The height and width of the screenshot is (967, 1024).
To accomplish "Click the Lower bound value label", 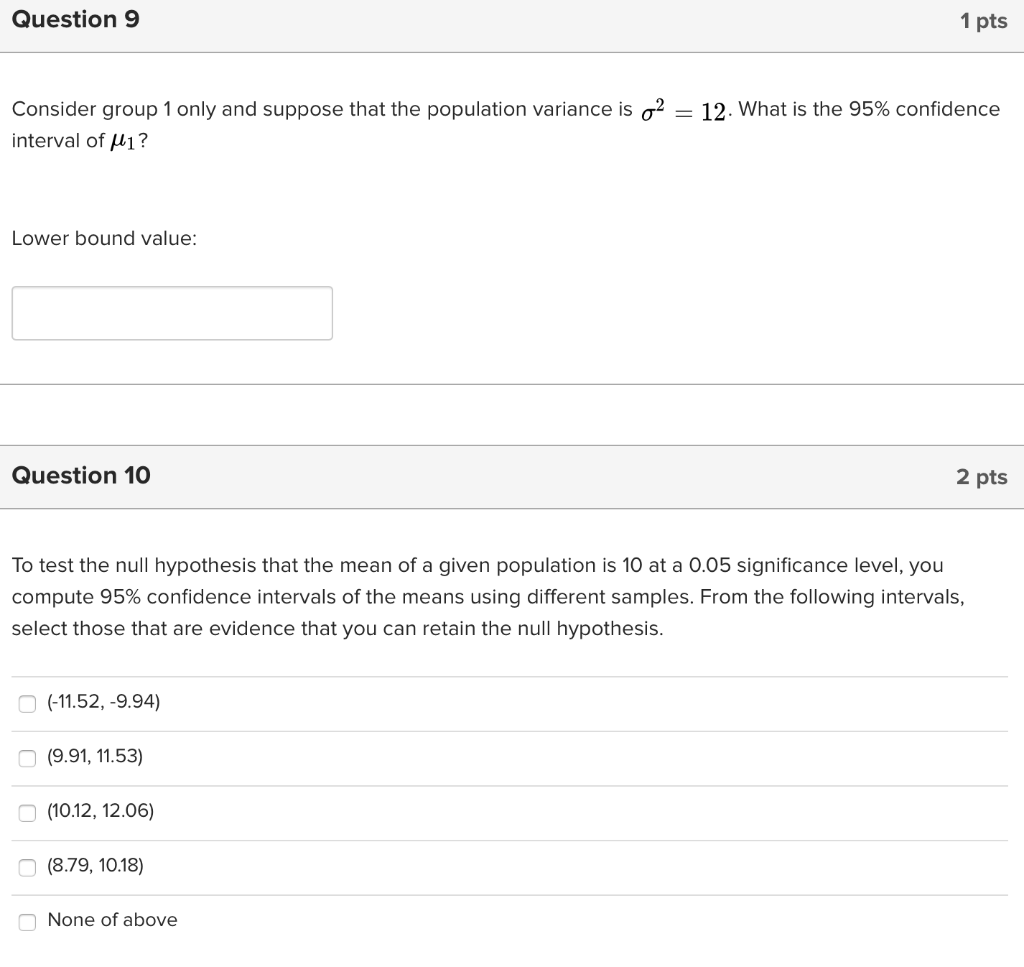I will (103, 238).
